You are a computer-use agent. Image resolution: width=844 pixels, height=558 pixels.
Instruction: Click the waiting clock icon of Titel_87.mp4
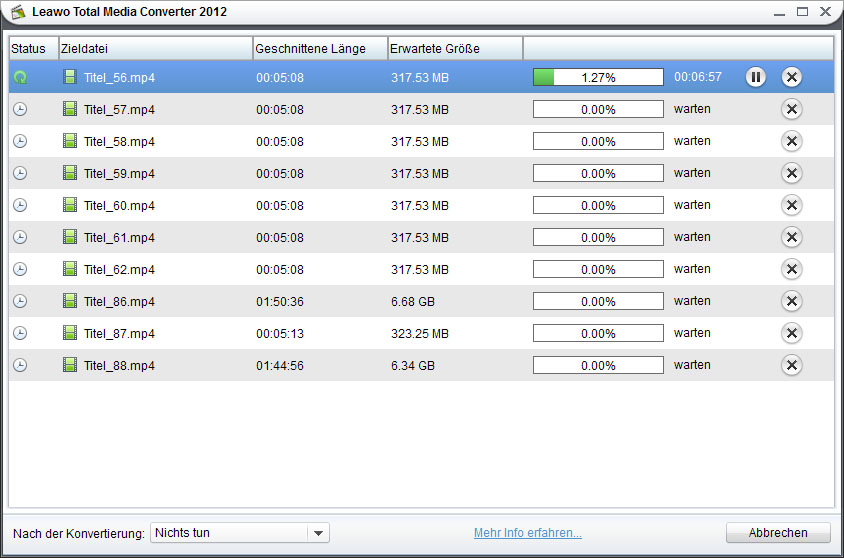pos(20,334)
